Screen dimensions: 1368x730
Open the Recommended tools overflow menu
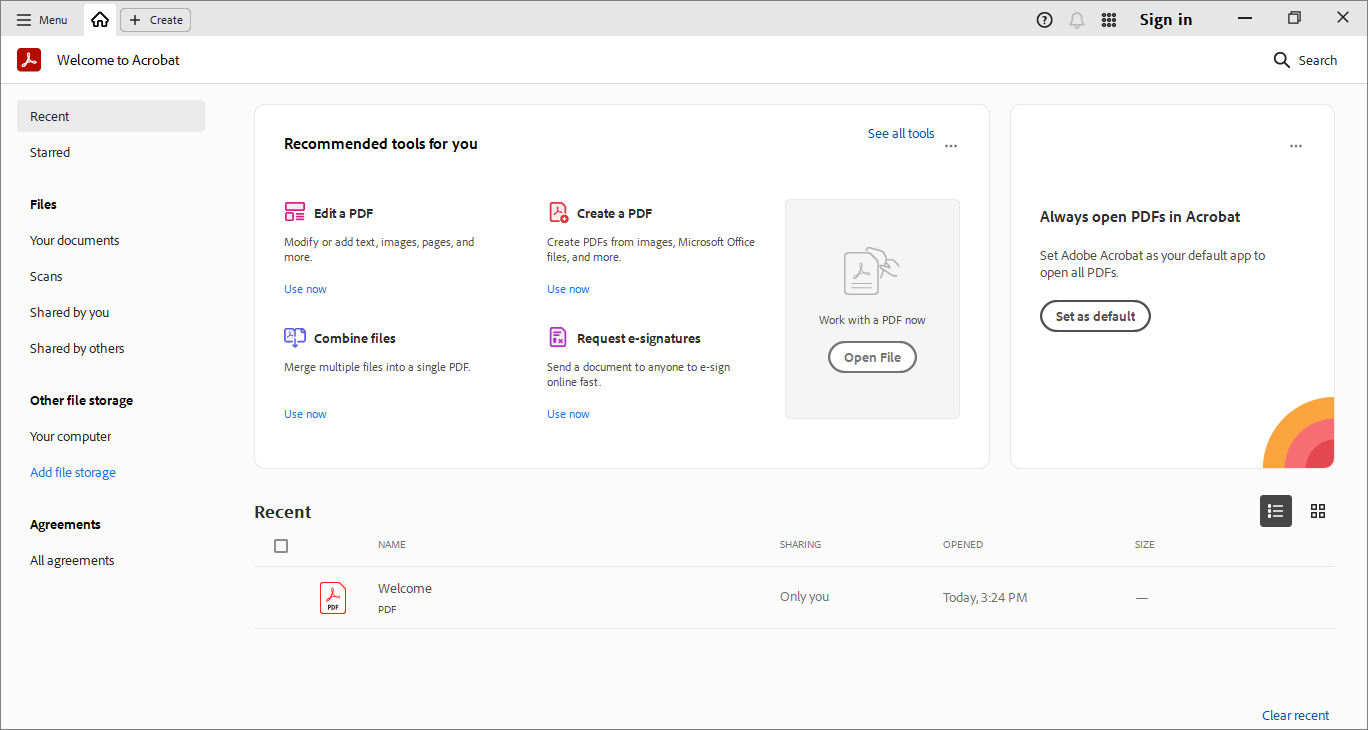[x=950, y=145]
